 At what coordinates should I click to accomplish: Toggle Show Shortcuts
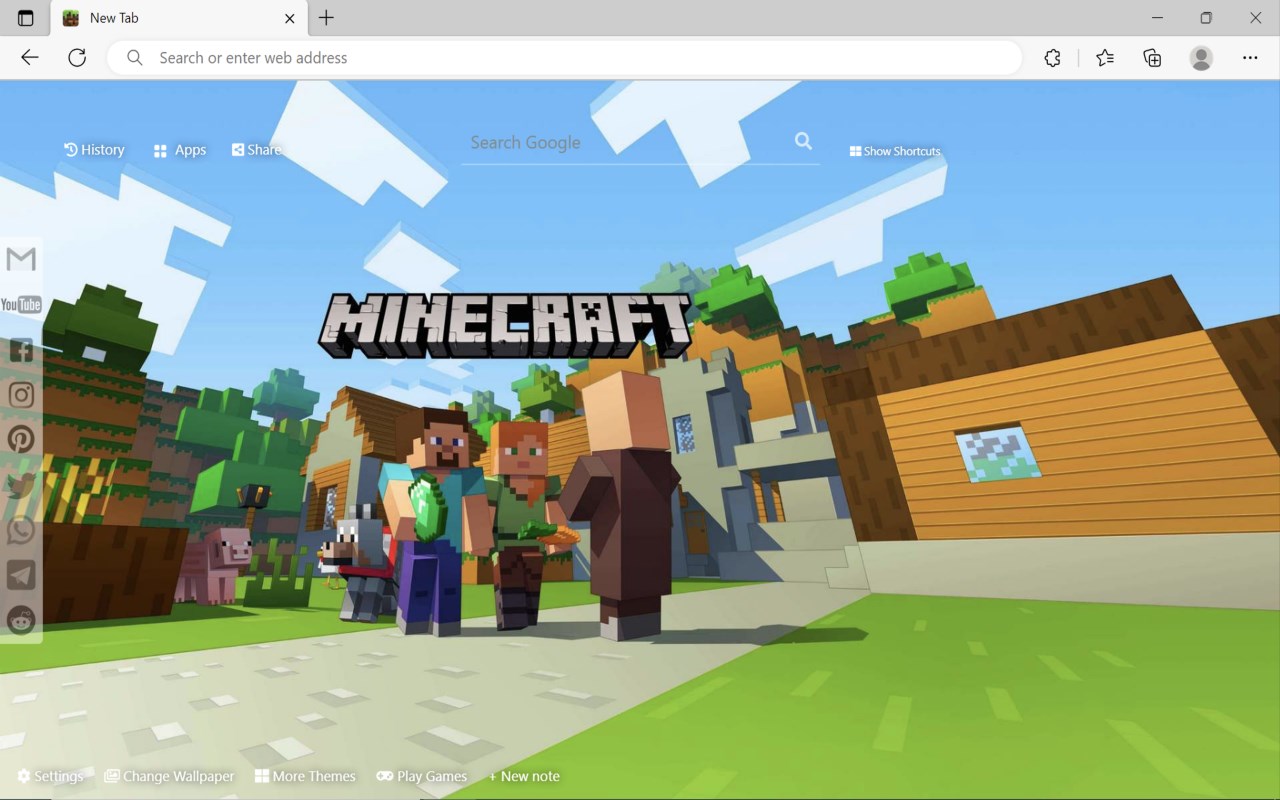[x=895, y=151]
